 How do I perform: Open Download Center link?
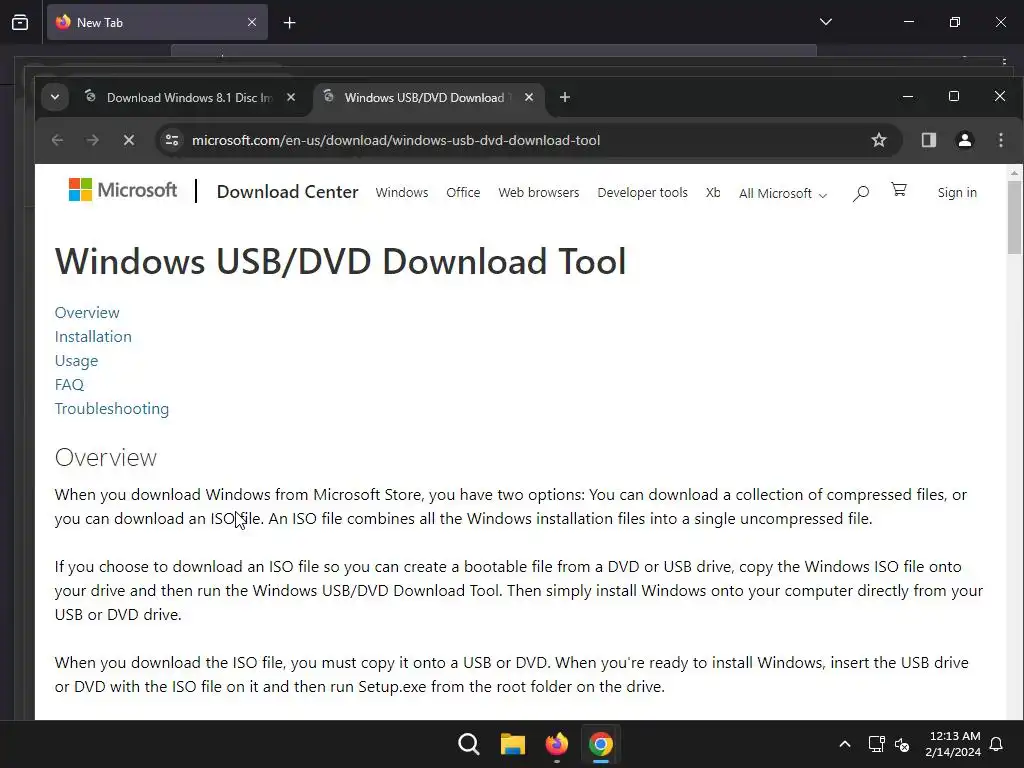pyautogui.click(x=287, y=192)
